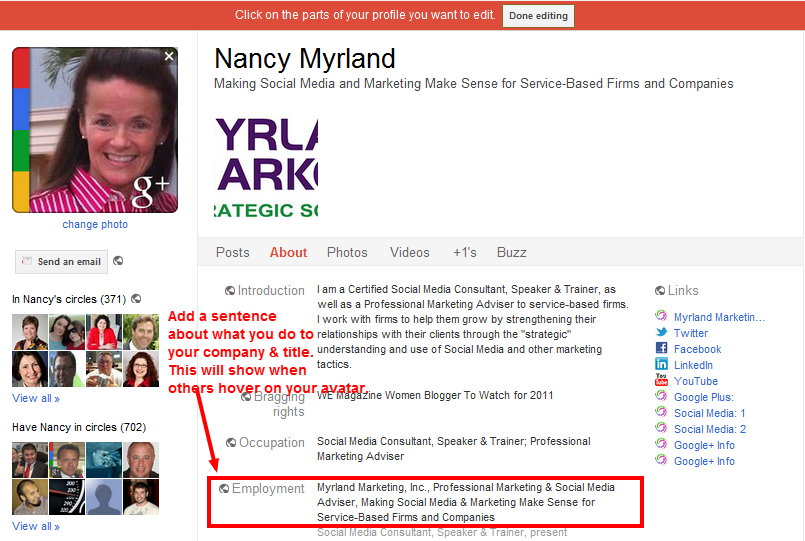Click the change photo link

[95, 224]
